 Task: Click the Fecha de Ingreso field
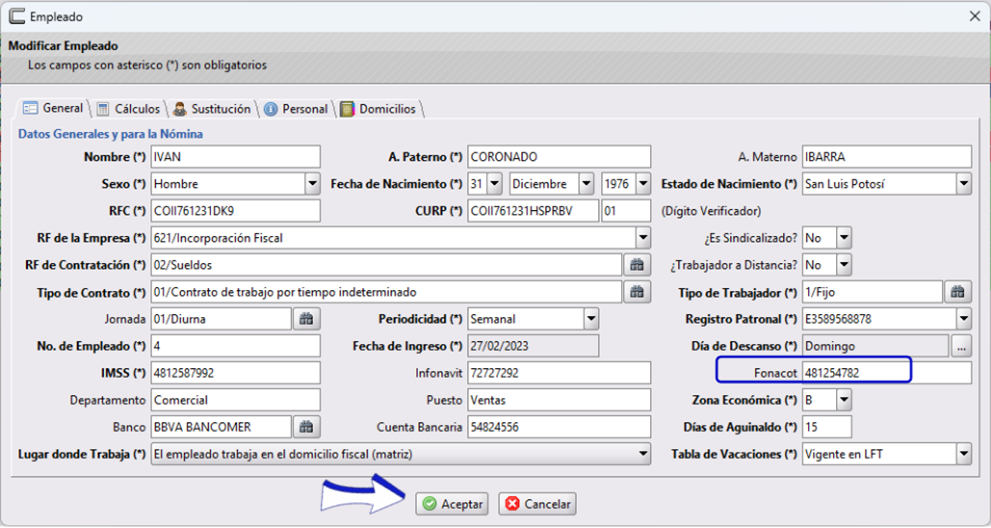[533, 347]
